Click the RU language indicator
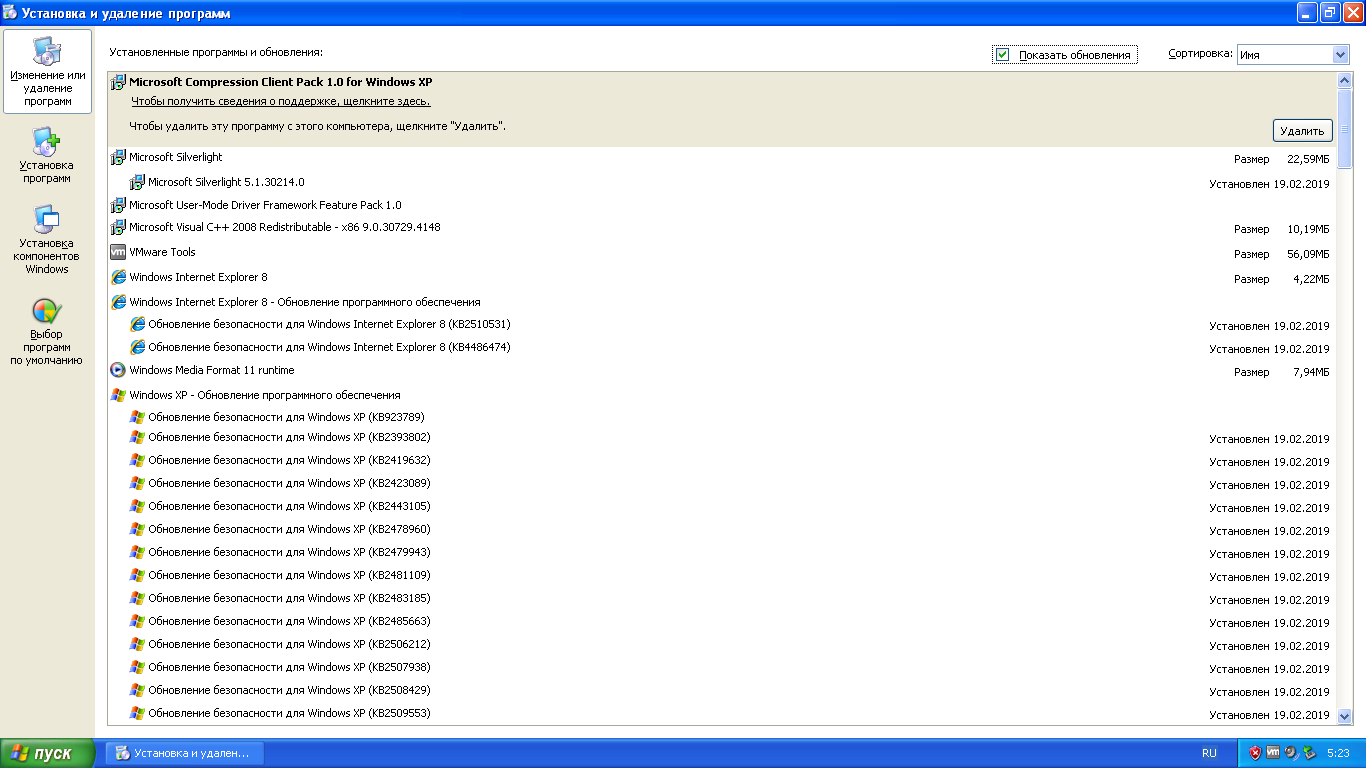Image resolution: width=1366 pixels, height=768 pixels. 1209,753
